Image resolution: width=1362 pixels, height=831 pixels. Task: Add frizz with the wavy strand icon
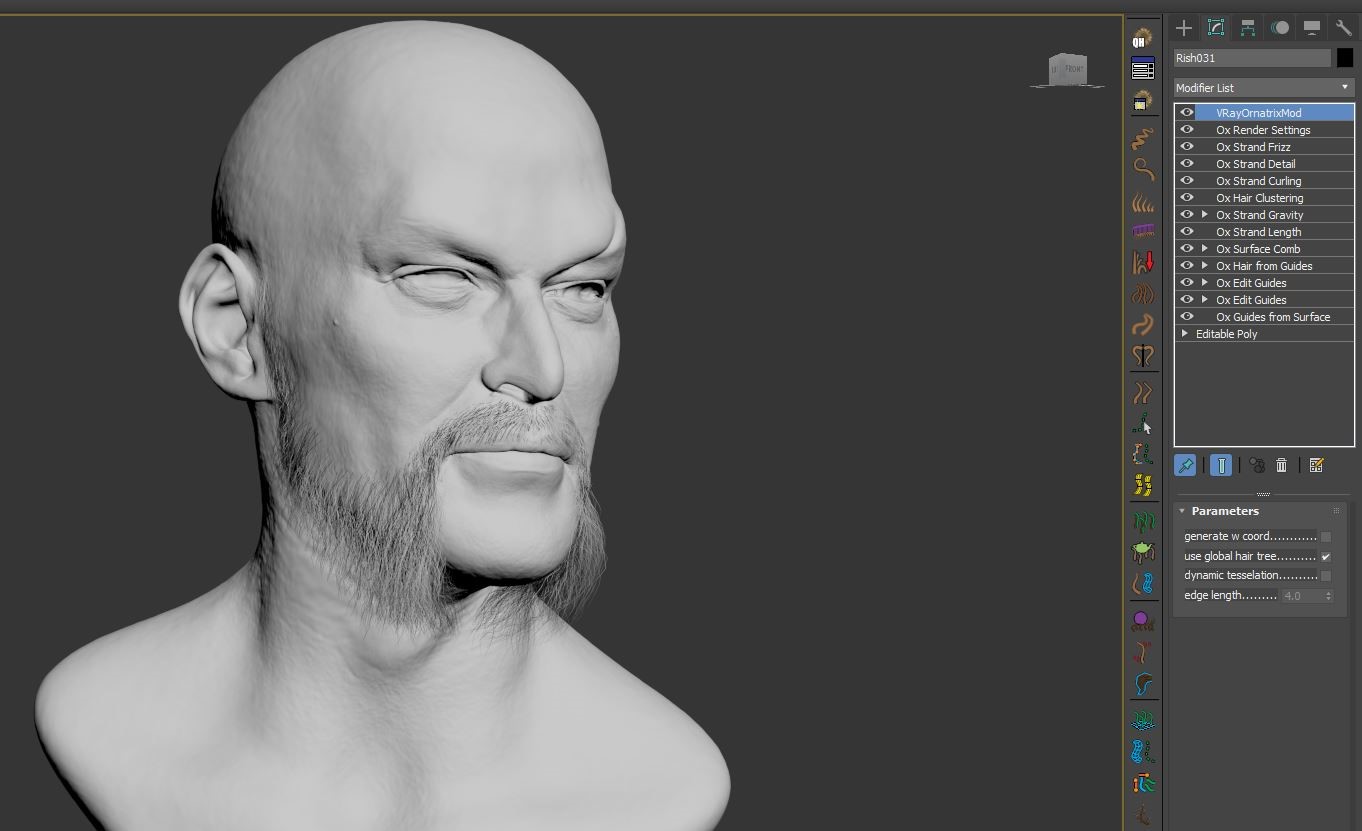[x=1142, y=138]
